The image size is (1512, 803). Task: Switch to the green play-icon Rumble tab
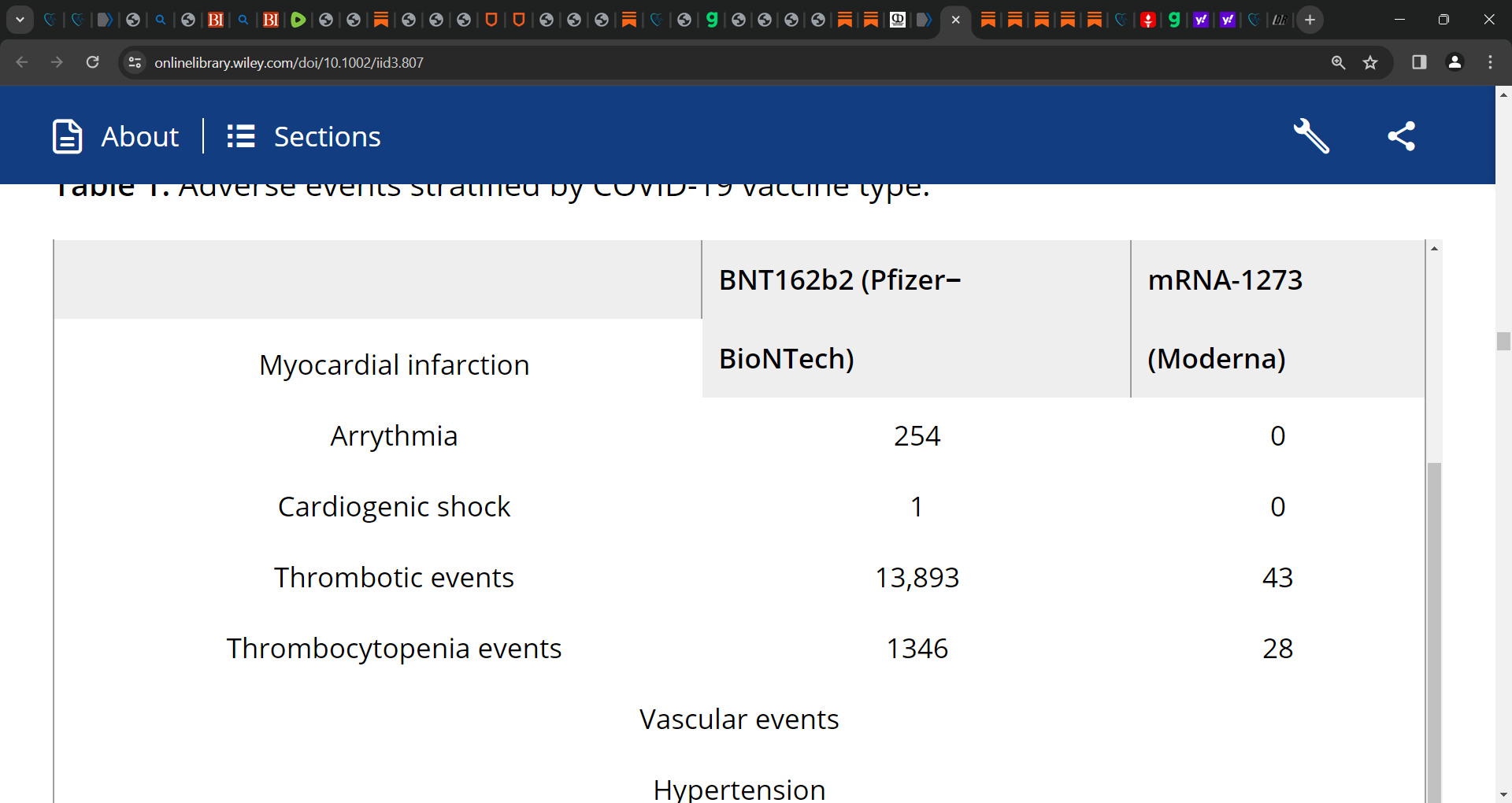pyautogui.click(x=298, y=20)
